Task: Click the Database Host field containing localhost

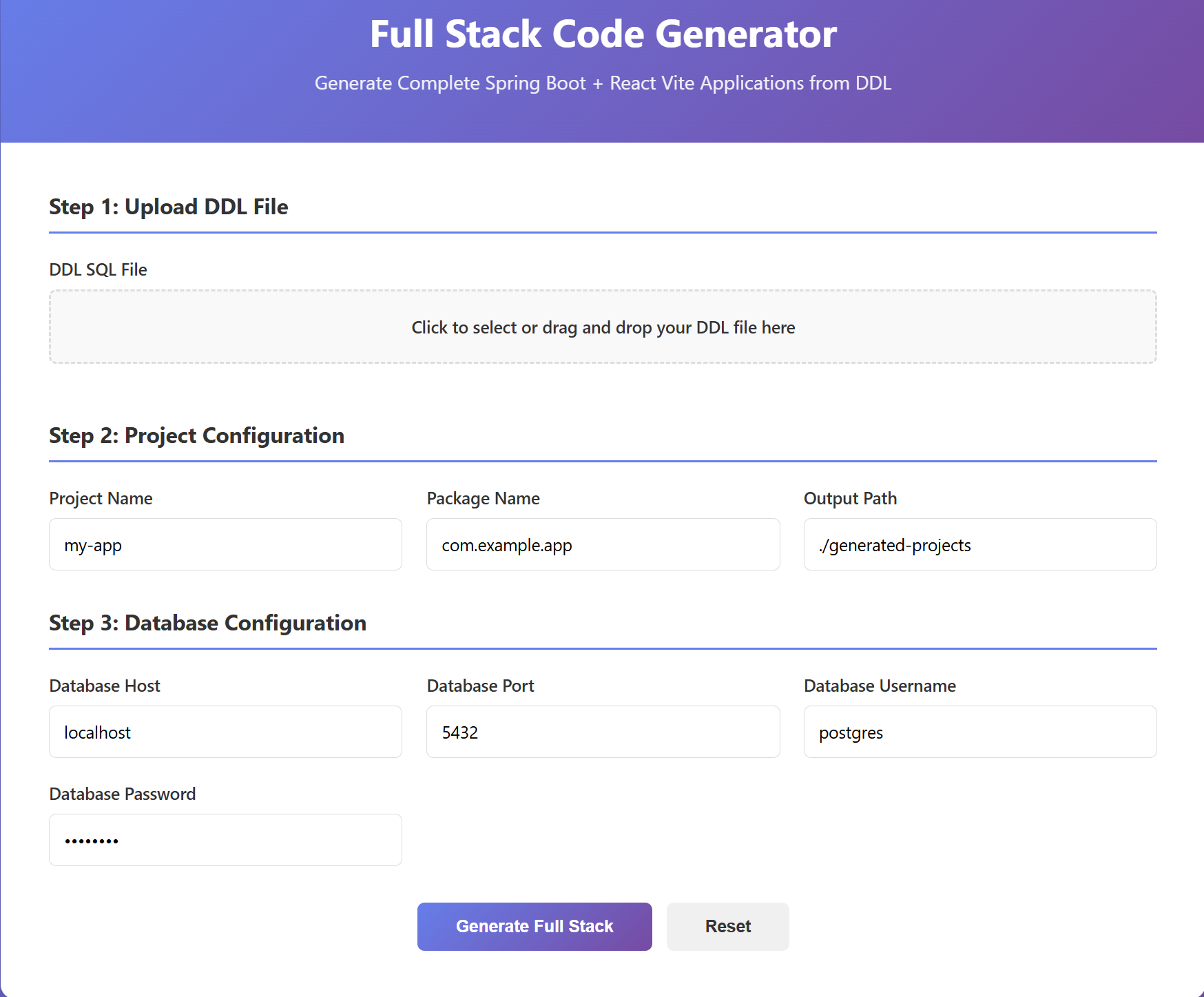Action: [225, 732]
